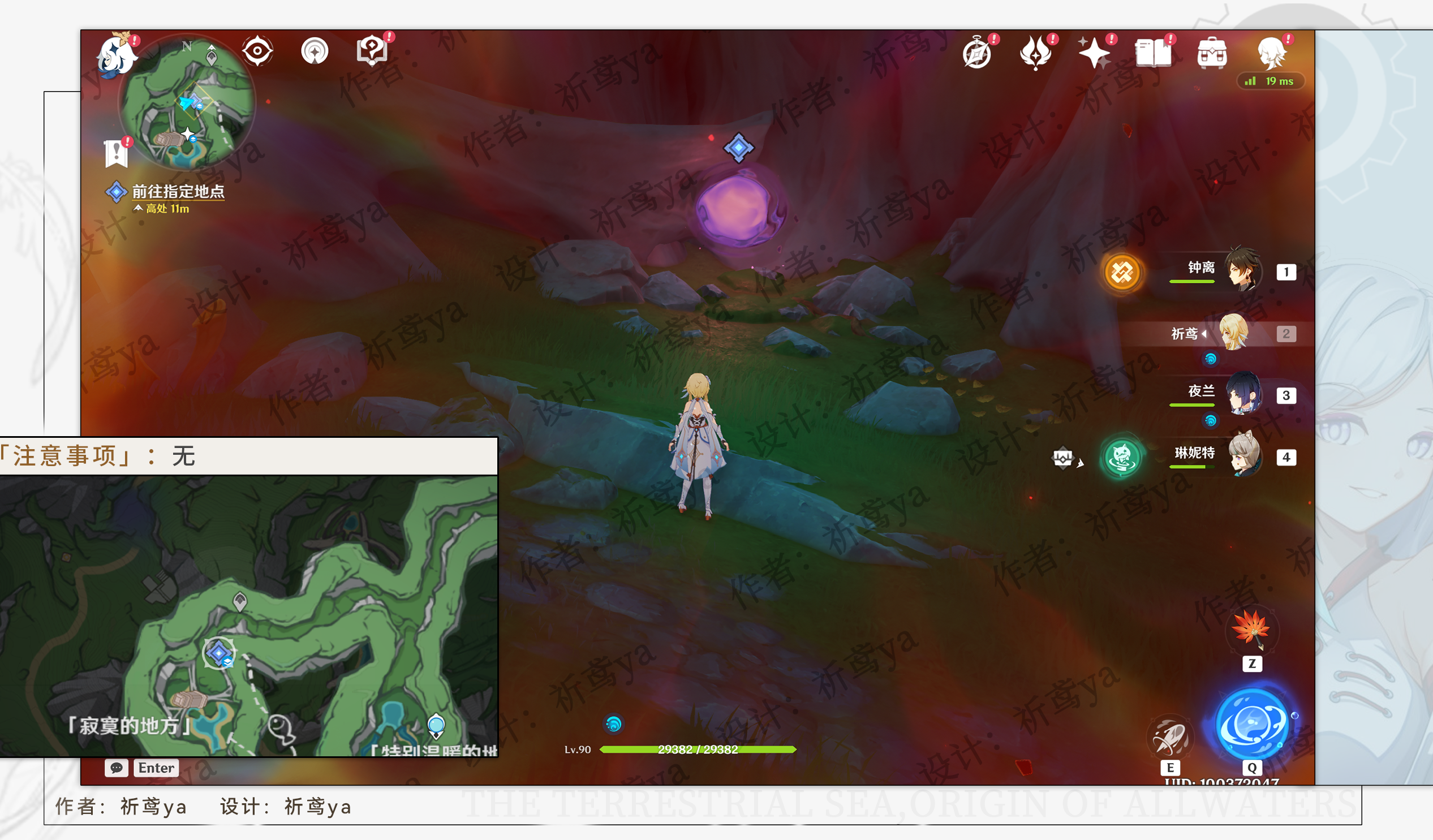
Task: Click the quest tracker diamond icon
Action: click(116, 192)
